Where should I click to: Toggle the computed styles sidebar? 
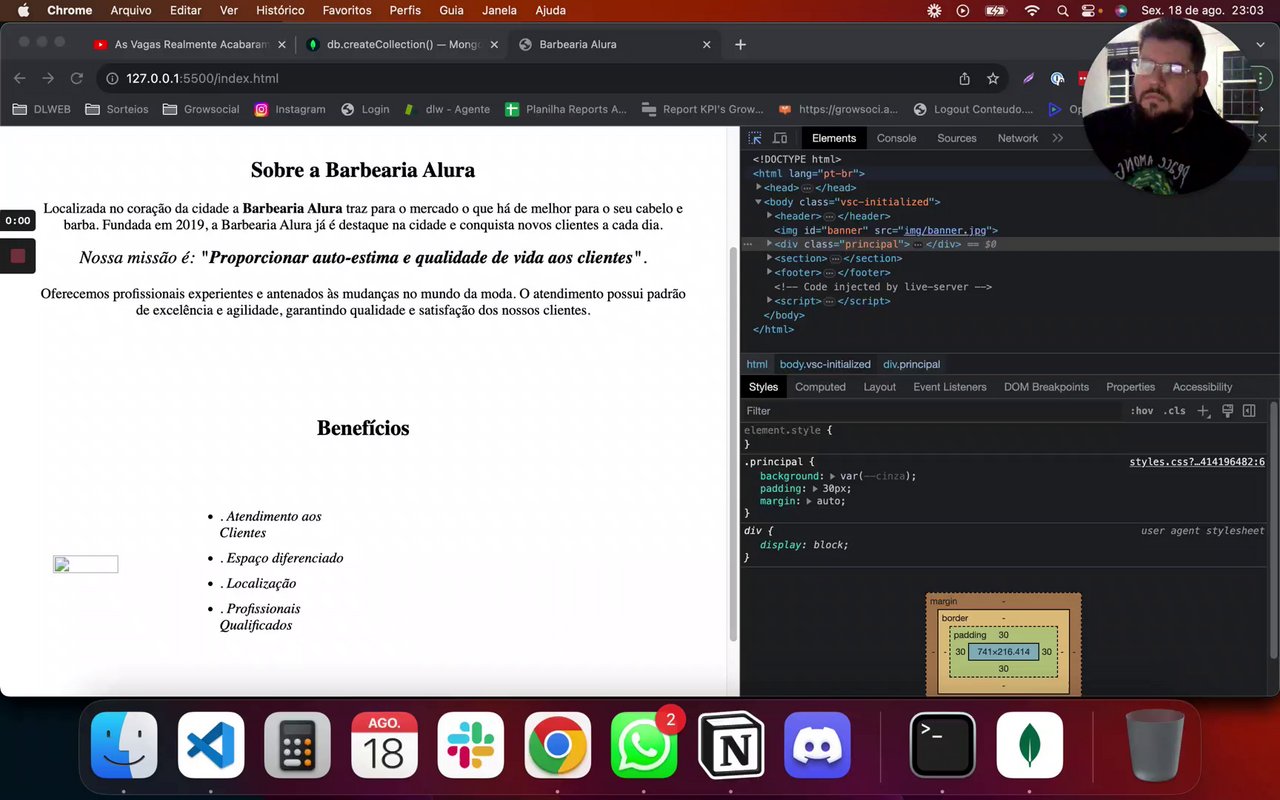[x=1249, y=411]
